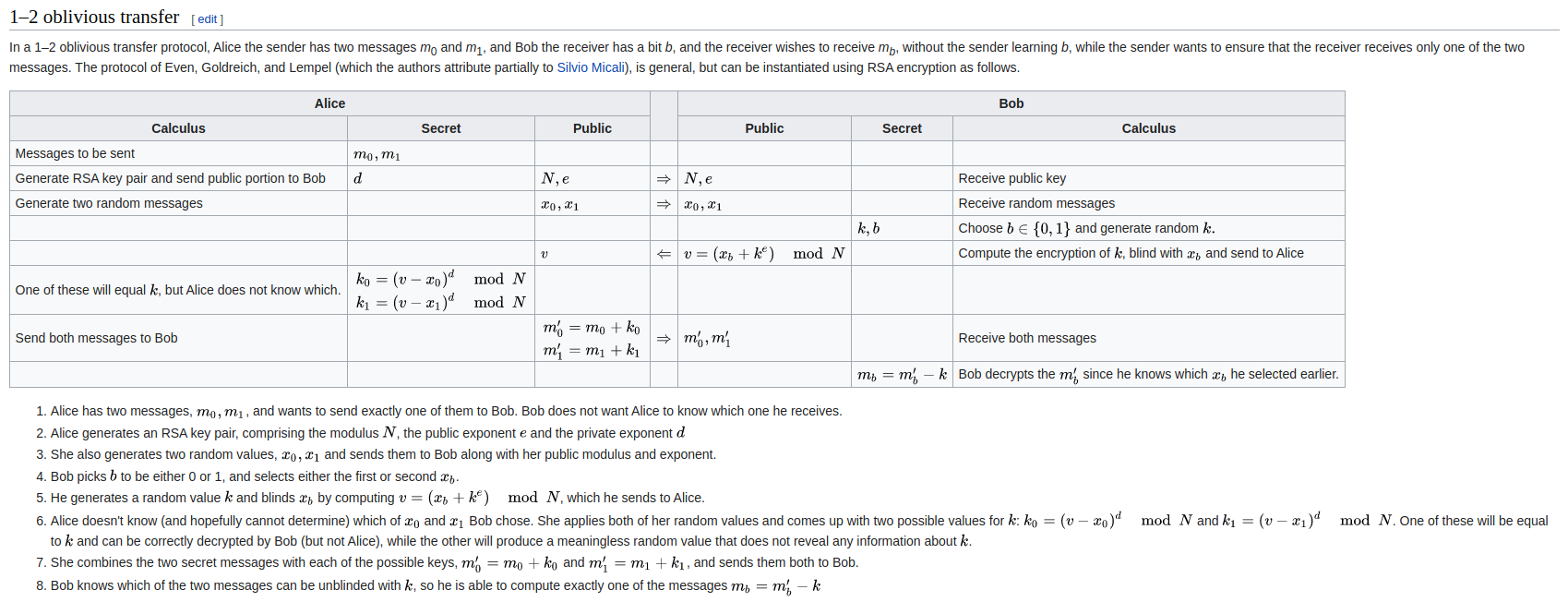Open the Silvio Micali link

pyautogui.click(x=590, y=67)
